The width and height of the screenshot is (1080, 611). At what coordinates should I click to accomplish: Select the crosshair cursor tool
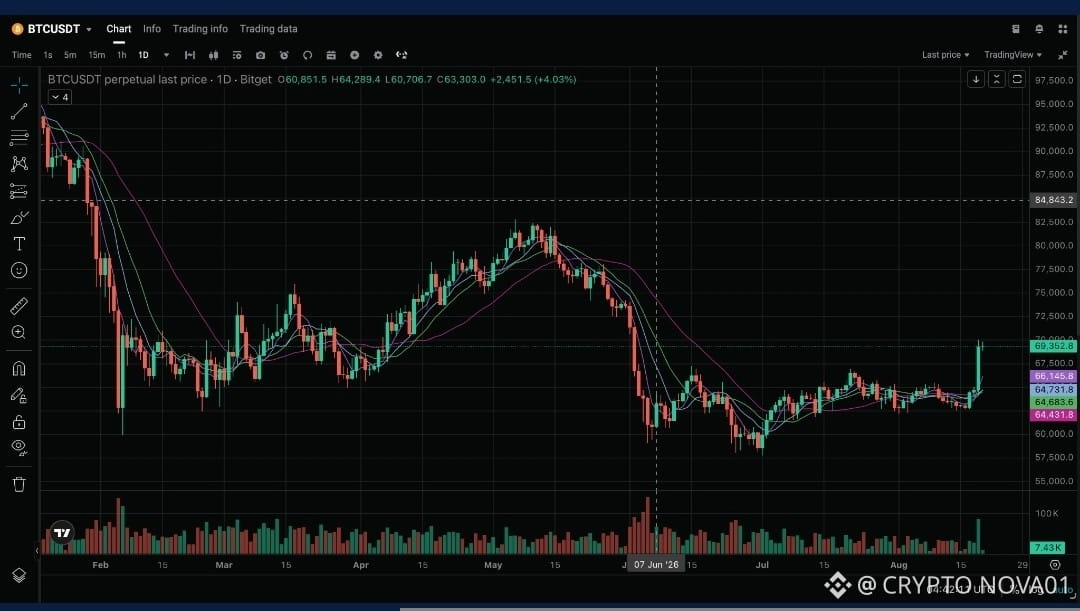tap(19, 85)
